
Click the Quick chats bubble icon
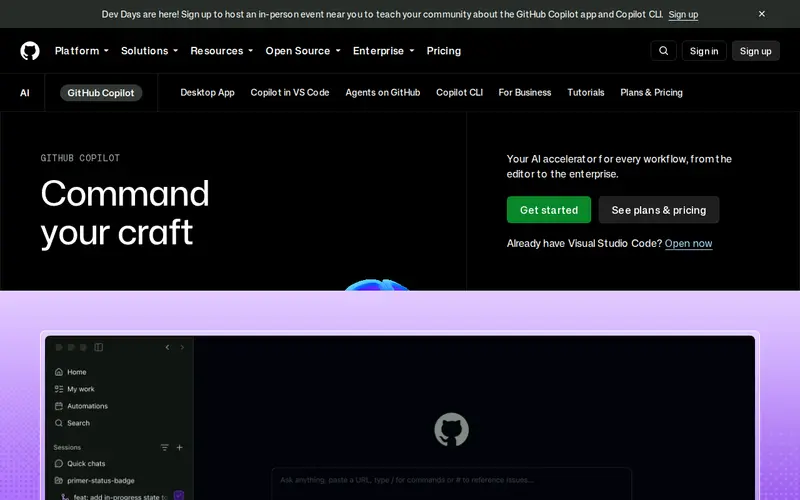59,463
